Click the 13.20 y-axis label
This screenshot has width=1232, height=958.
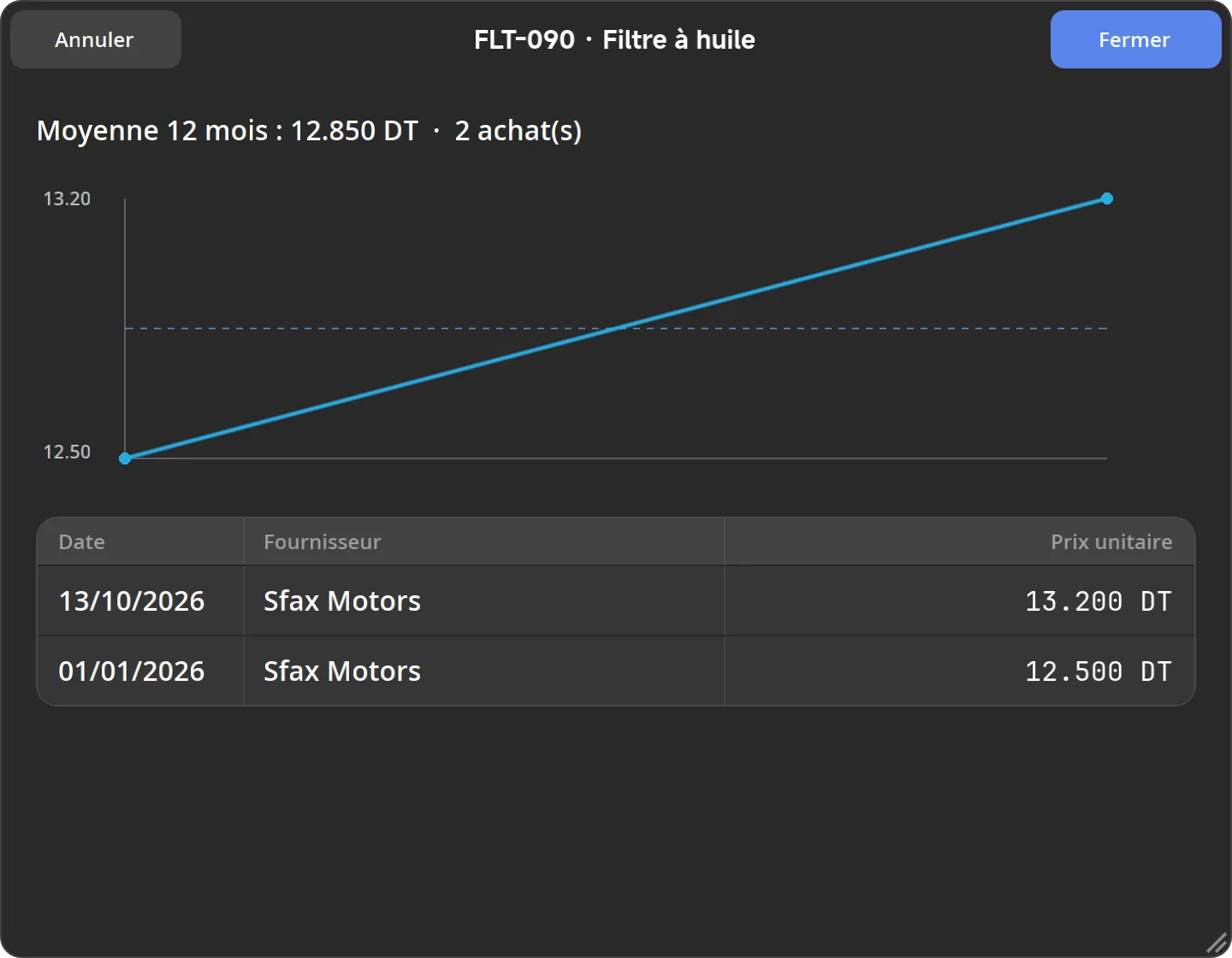coord(67,198)
